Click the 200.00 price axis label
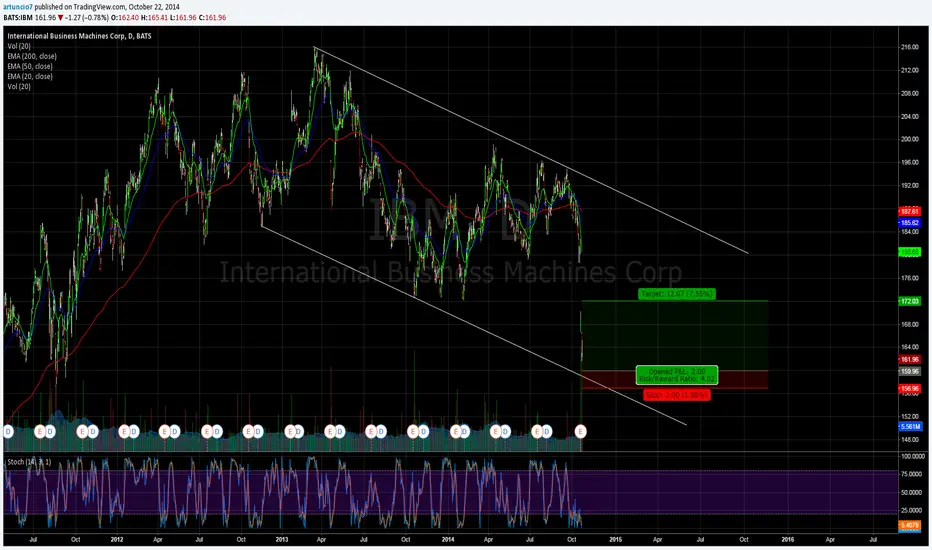 pyautogui.click(x=909, y=139)
